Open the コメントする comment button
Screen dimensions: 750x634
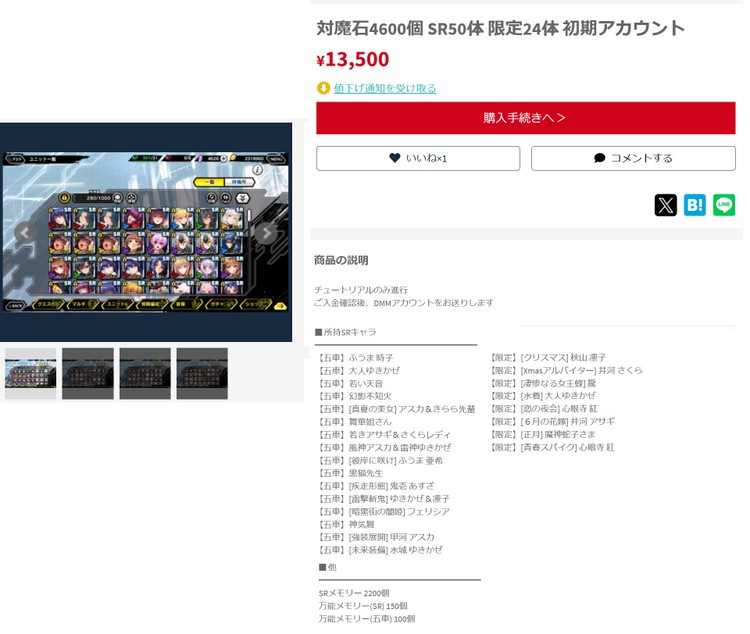pyautogui.click(x=633, y=158)
